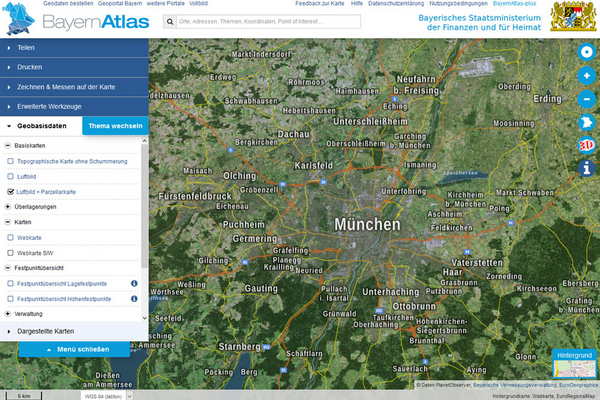Viewport: 600px width, 400px height.
Task: Click the Ottobrunn label on map
Action: tap(414, 307)
